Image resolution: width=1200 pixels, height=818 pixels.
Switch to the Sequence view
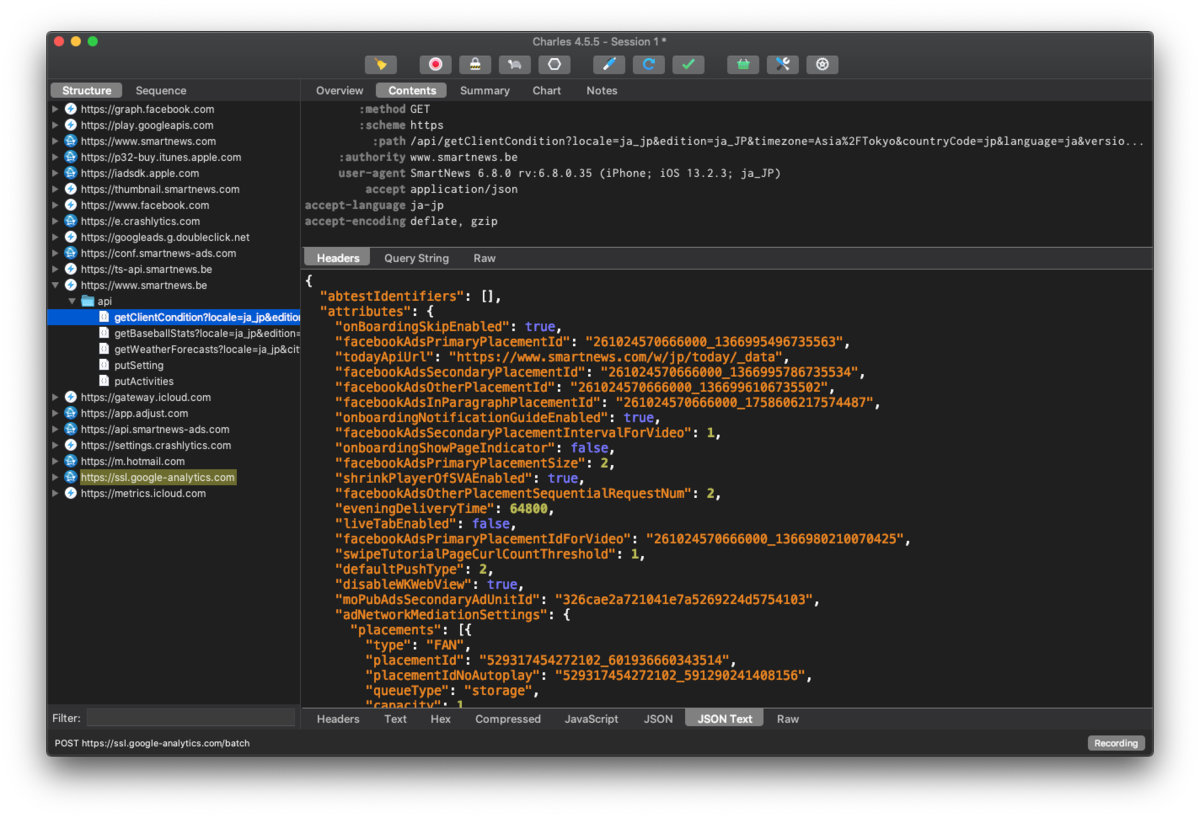pos(161,90)
